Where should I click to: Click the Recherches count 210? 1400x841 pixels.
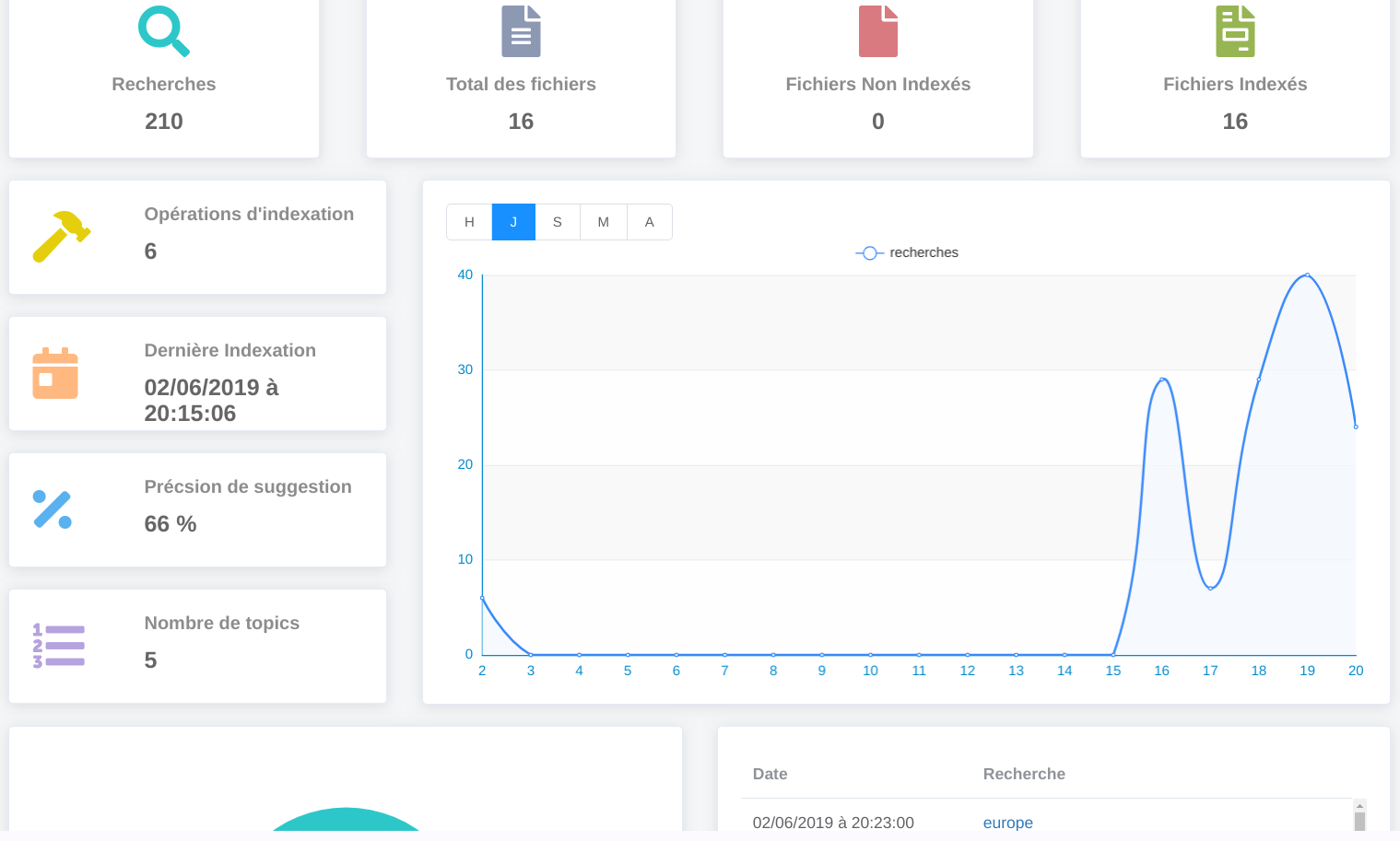click(164, 122)
